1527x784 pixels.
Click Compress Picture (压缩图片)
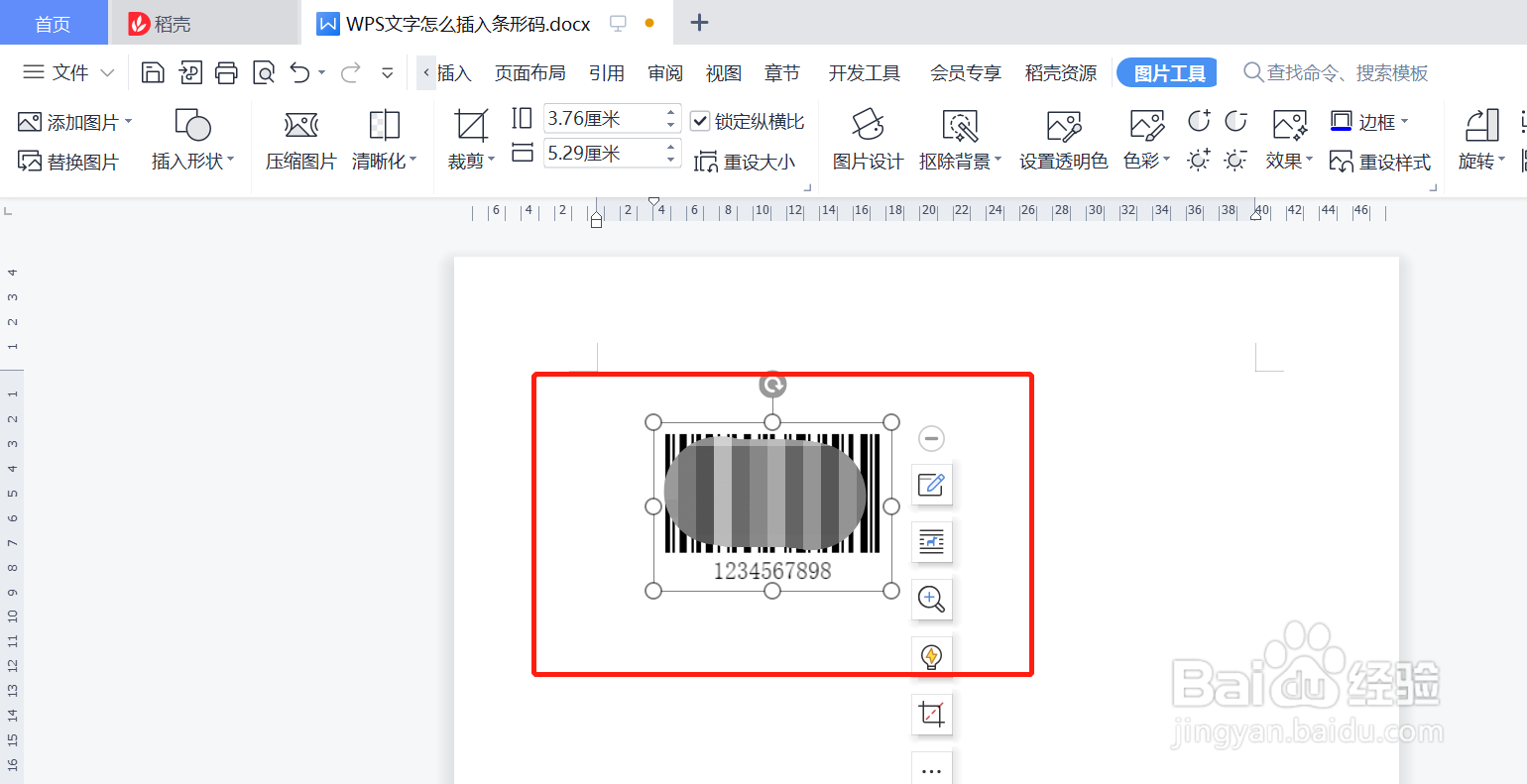pyautogui.click(x=301, y=141)
